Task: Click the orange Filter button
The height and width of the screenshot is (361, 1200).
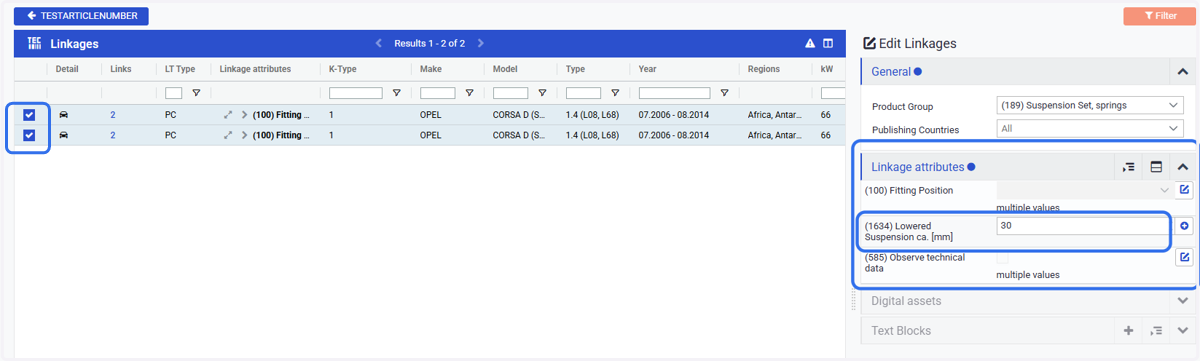Action: point(1159,16)
